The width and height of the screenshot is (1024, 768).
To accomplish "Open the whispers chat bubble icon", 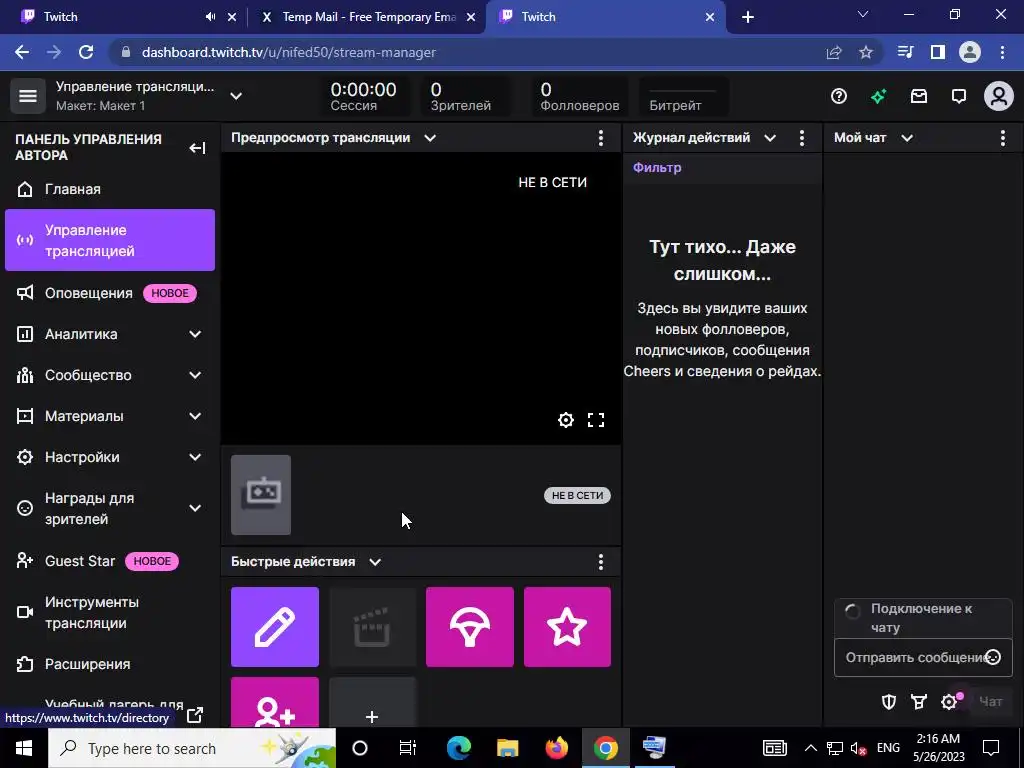I will coord(959,97).
